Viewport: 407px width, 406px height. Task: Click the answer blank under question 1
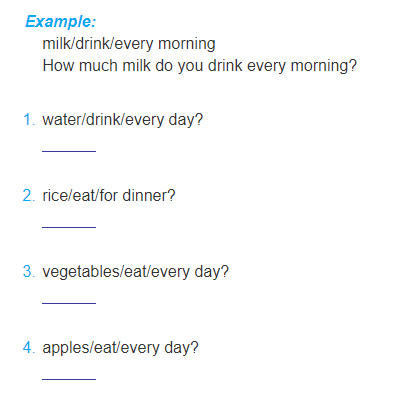click(x=69, y=151)
